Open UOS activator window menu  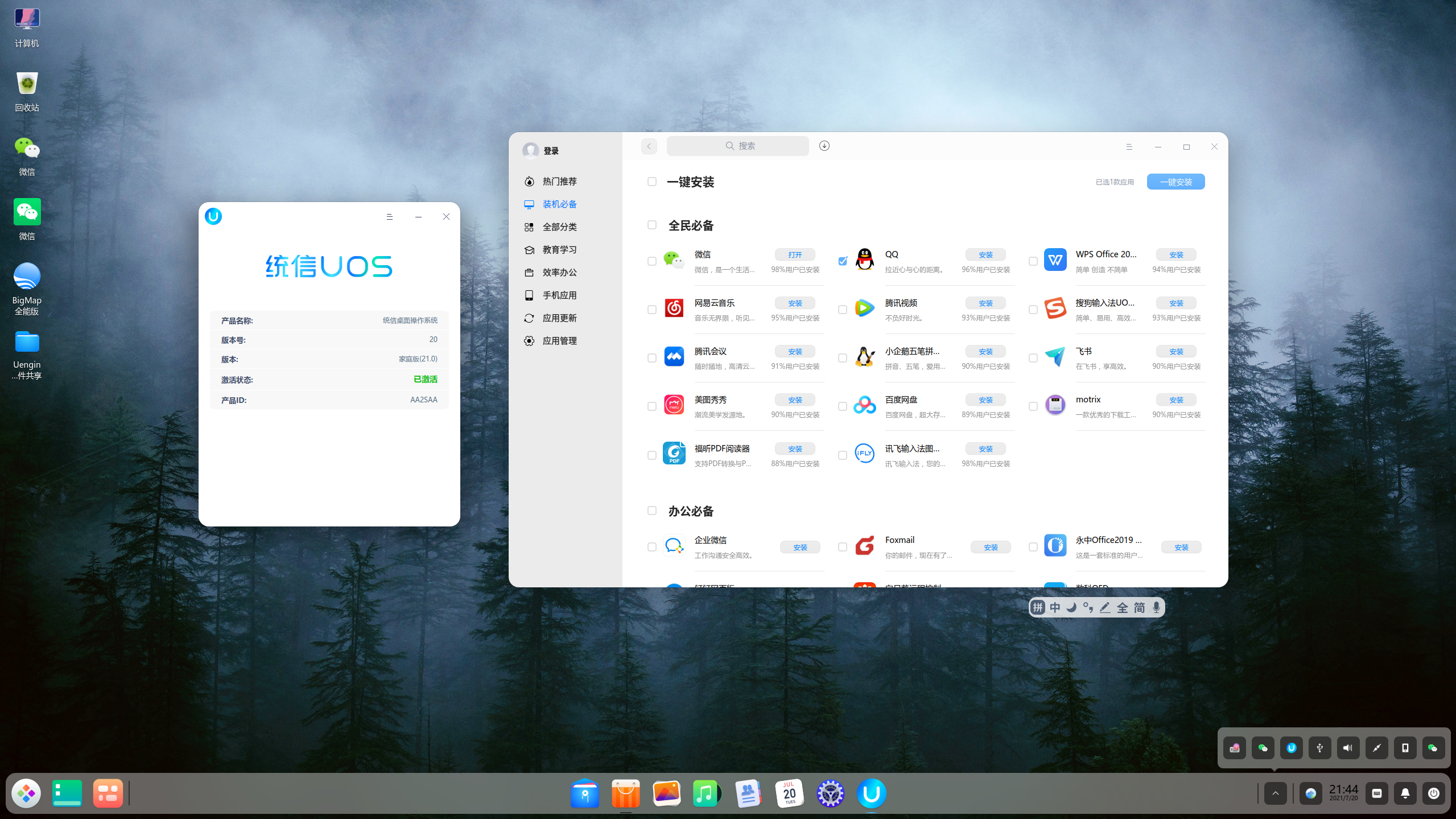point(389,217)
